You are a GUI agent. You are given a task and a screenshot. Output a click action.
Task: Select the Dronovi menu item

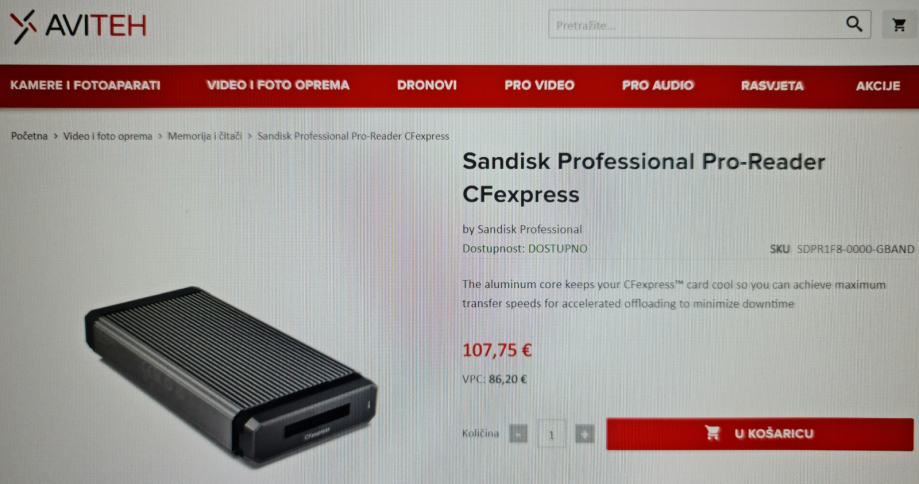(x=427, y=86)
